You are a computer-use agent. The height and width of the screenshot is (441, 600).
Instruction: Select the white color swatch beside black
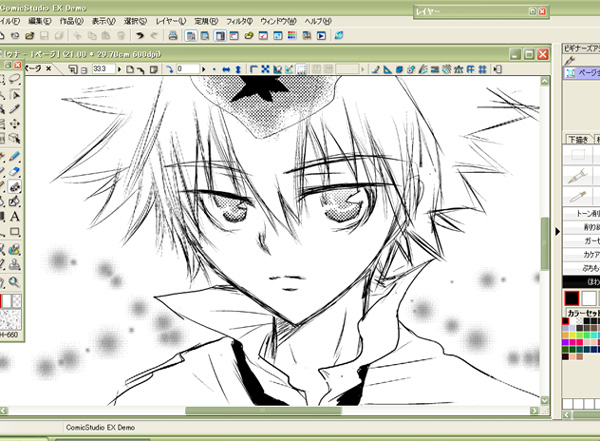589,298
